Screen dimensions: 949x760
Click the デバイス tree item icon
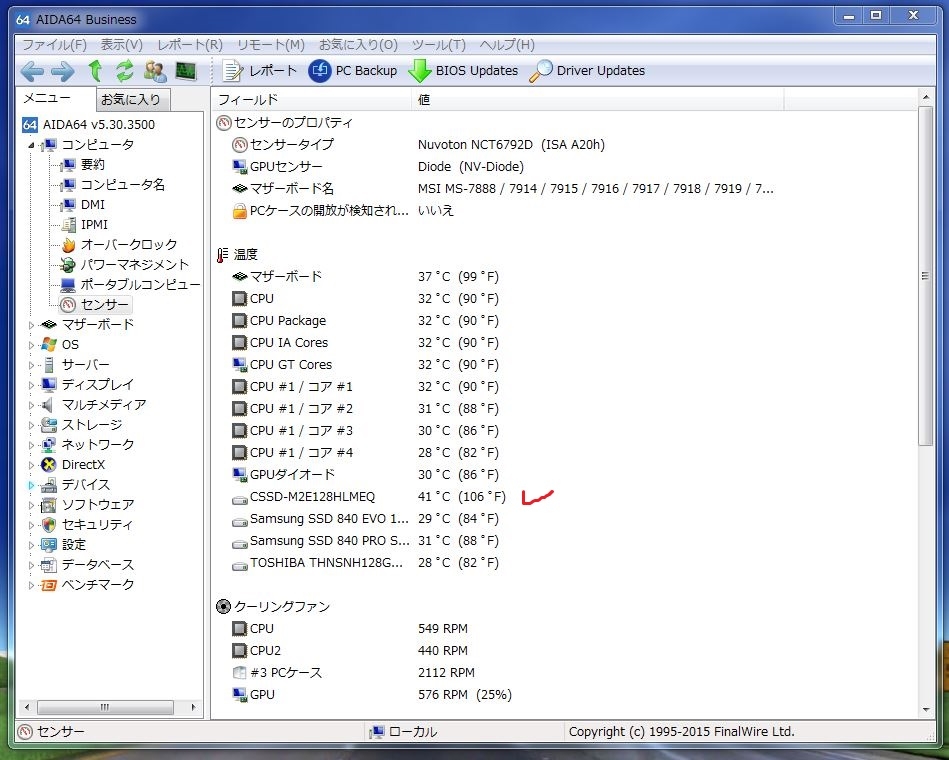(48, 485)
